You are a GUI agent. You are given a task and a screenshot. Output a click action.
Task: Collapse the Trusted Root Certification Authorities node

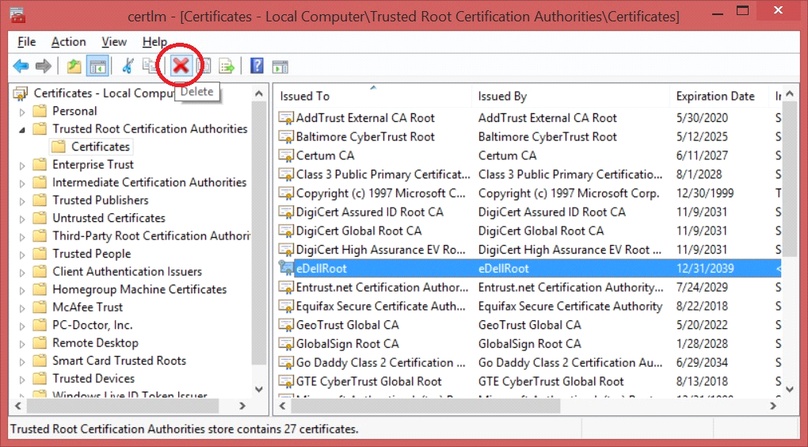click(x=21, y=130)
